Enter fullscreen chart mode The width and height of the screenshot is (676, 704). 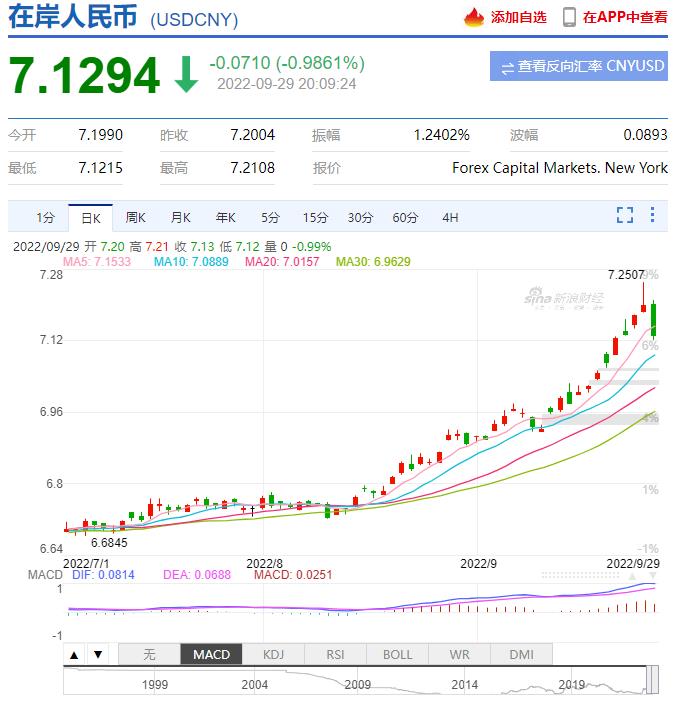625,215
